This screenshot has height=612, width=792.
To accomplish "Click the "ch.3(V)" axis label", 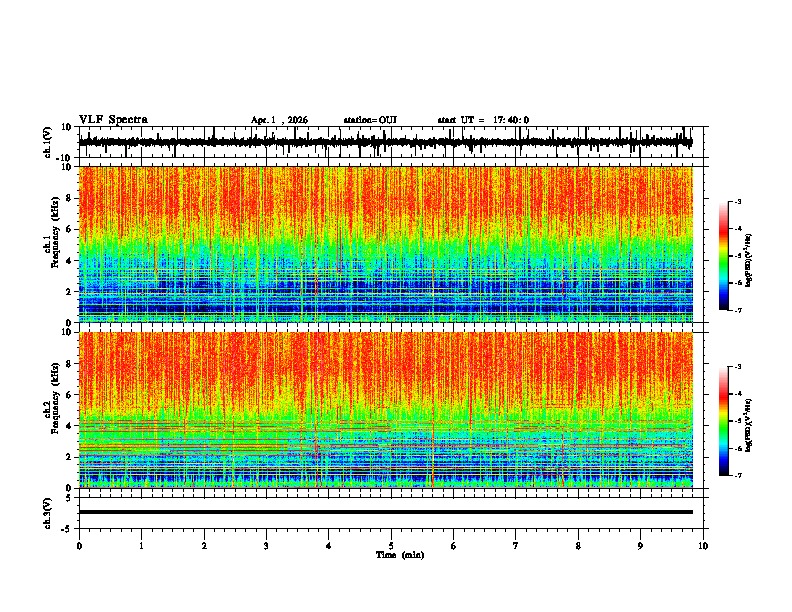I will click(47, 513).
